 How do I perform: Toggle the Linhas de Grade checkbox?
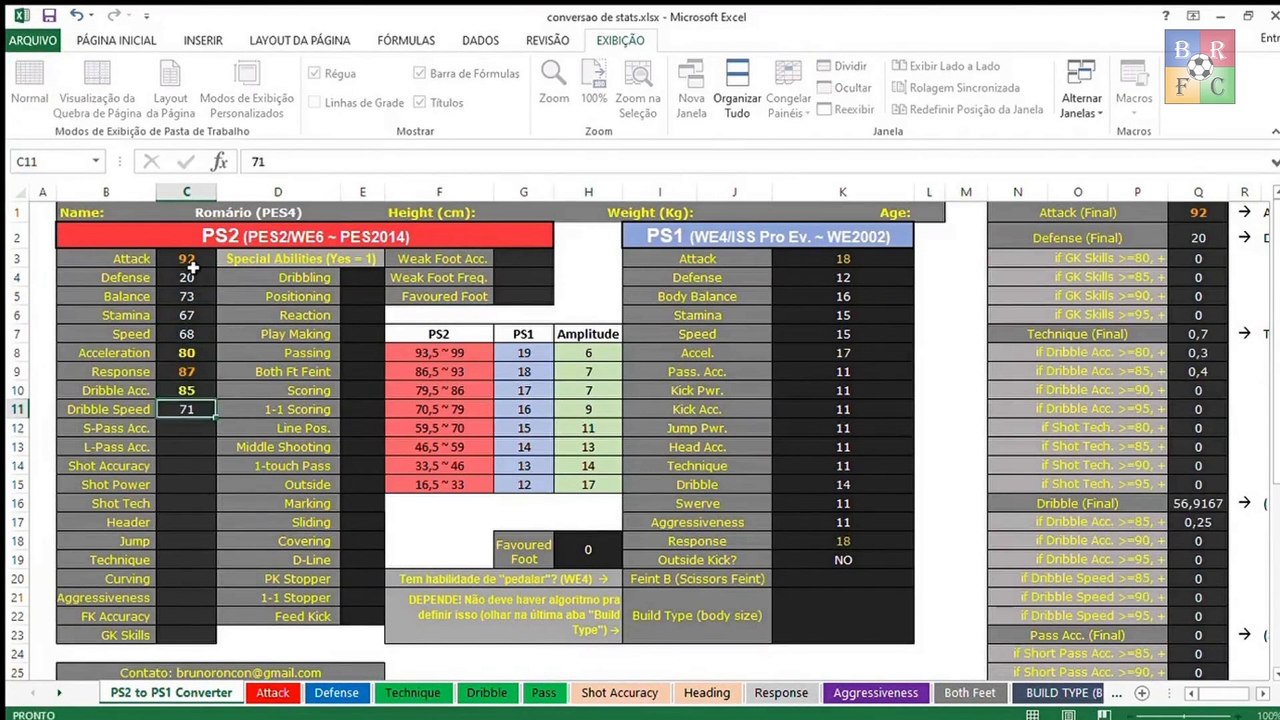pos(315,103)
